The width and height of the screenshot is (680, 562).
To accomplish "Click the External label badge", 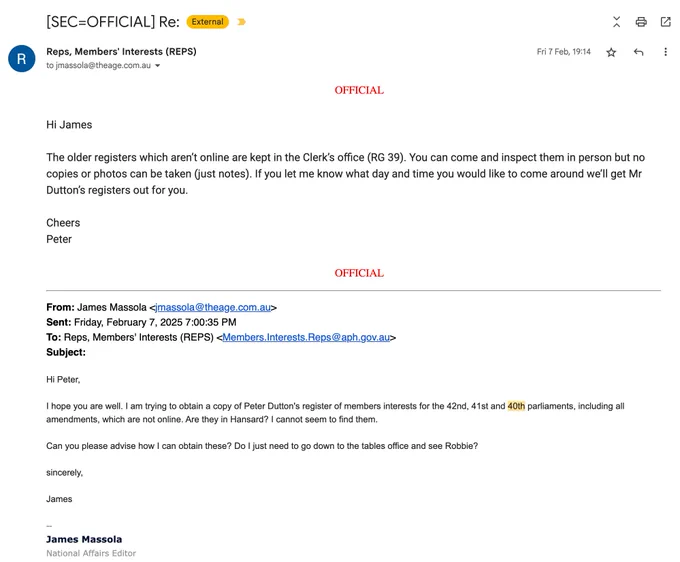I will pyautogui.click(x=207, y=22).
